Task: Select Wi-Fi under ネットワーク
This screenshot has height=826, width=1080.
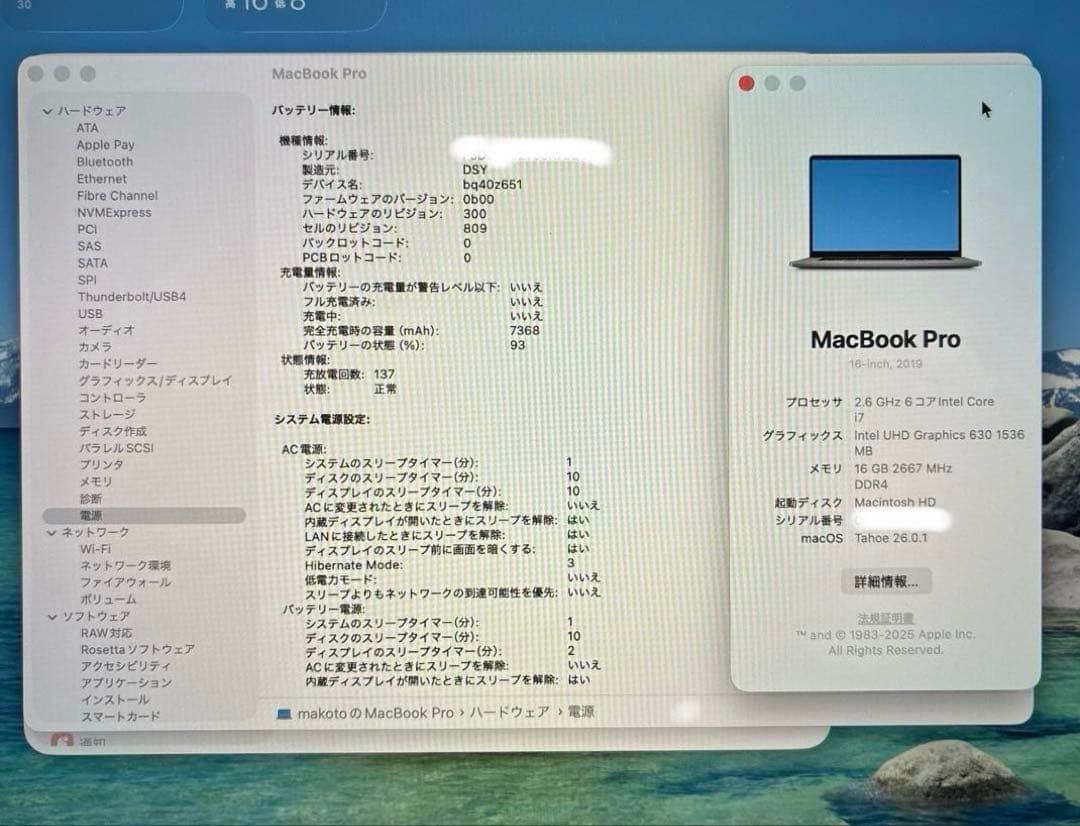Action: (x=98, y=548)
